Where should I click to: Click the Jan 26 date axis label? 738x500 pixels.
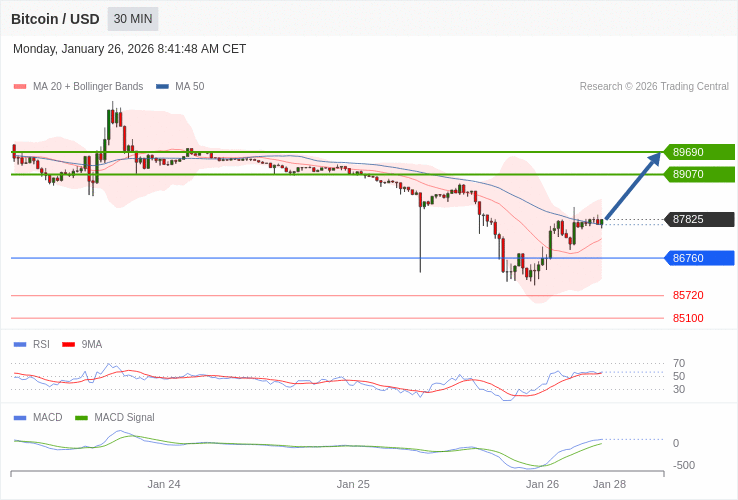coord(542,484)
